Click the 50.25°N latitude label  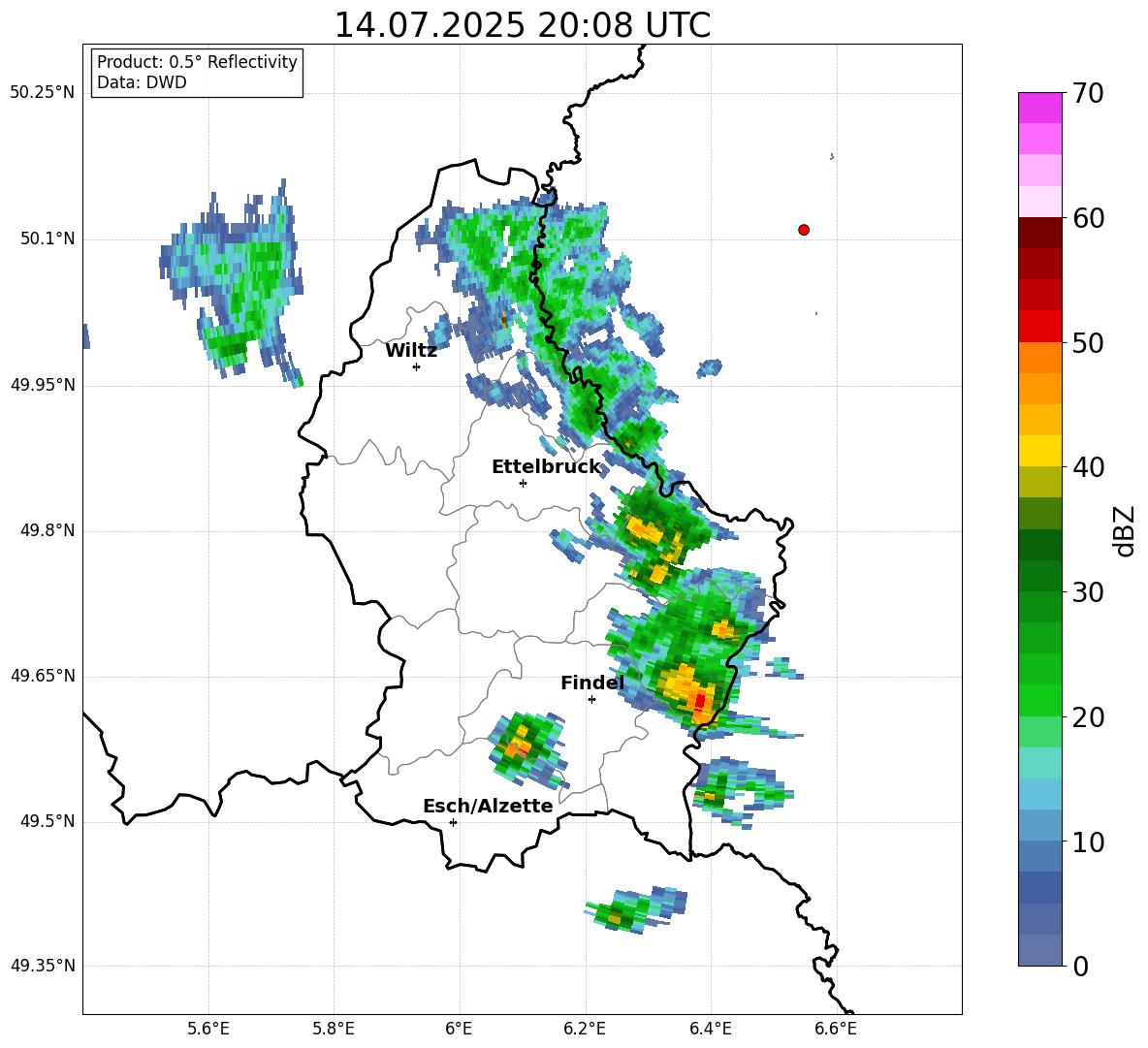pos(43,93)
